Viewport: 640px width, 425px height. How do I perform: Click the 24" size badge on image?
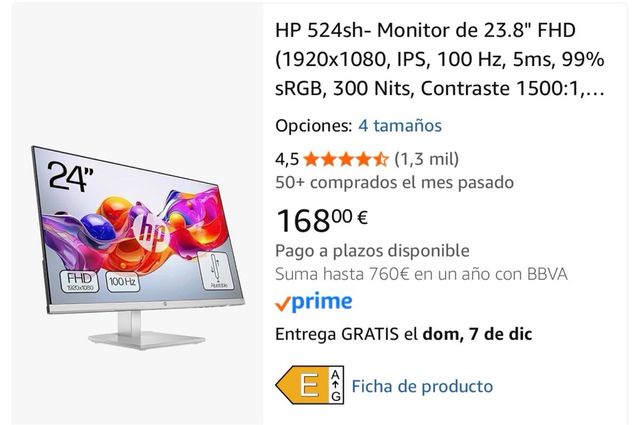70,176
